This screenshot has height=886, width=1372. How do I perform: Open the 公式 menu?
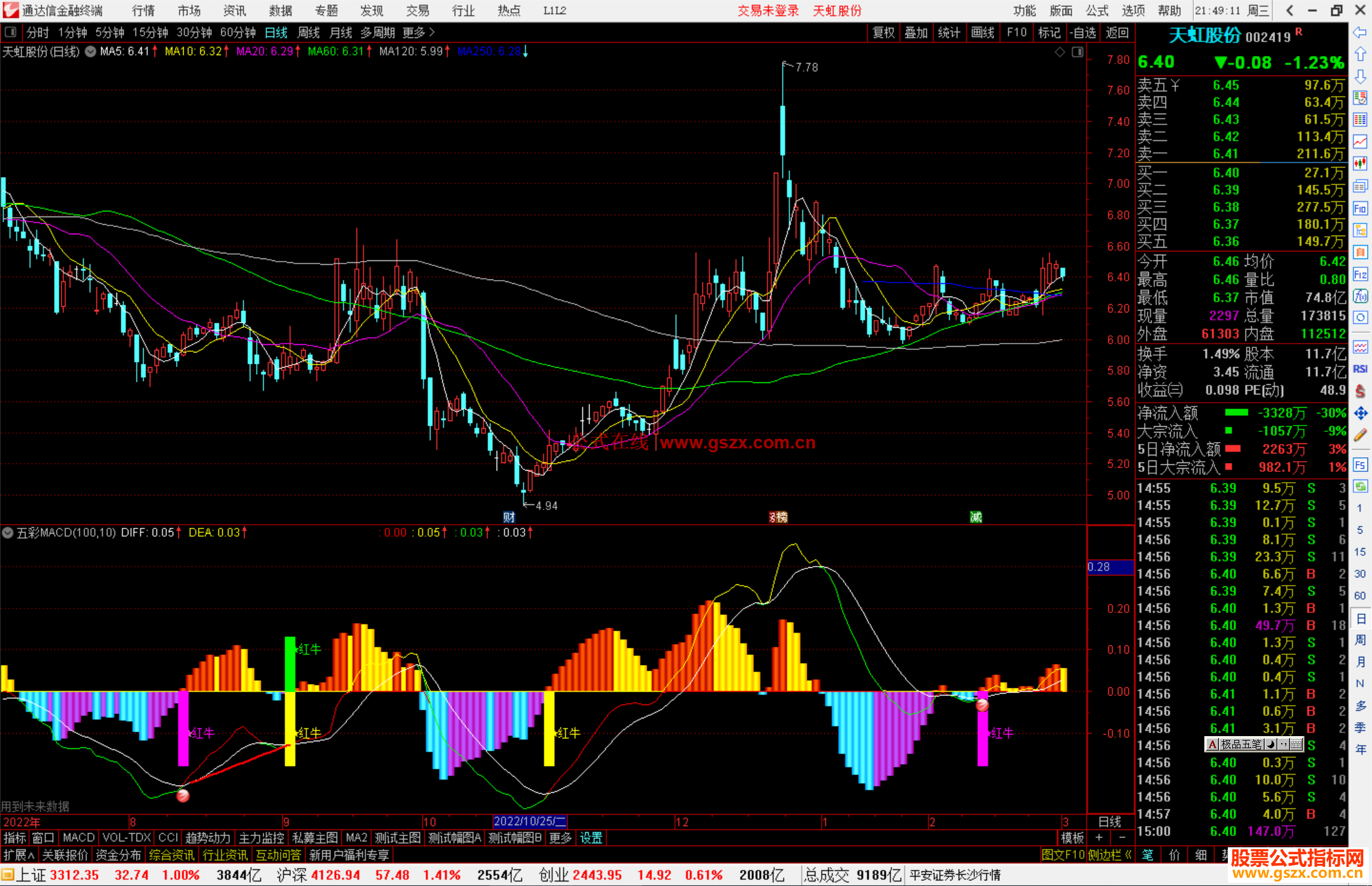point(1096,11)
